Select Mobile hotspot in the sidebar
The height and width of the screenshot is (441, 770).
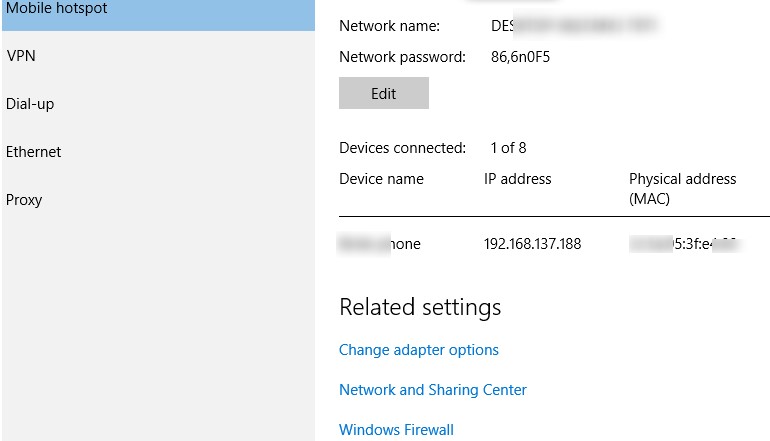57,9
